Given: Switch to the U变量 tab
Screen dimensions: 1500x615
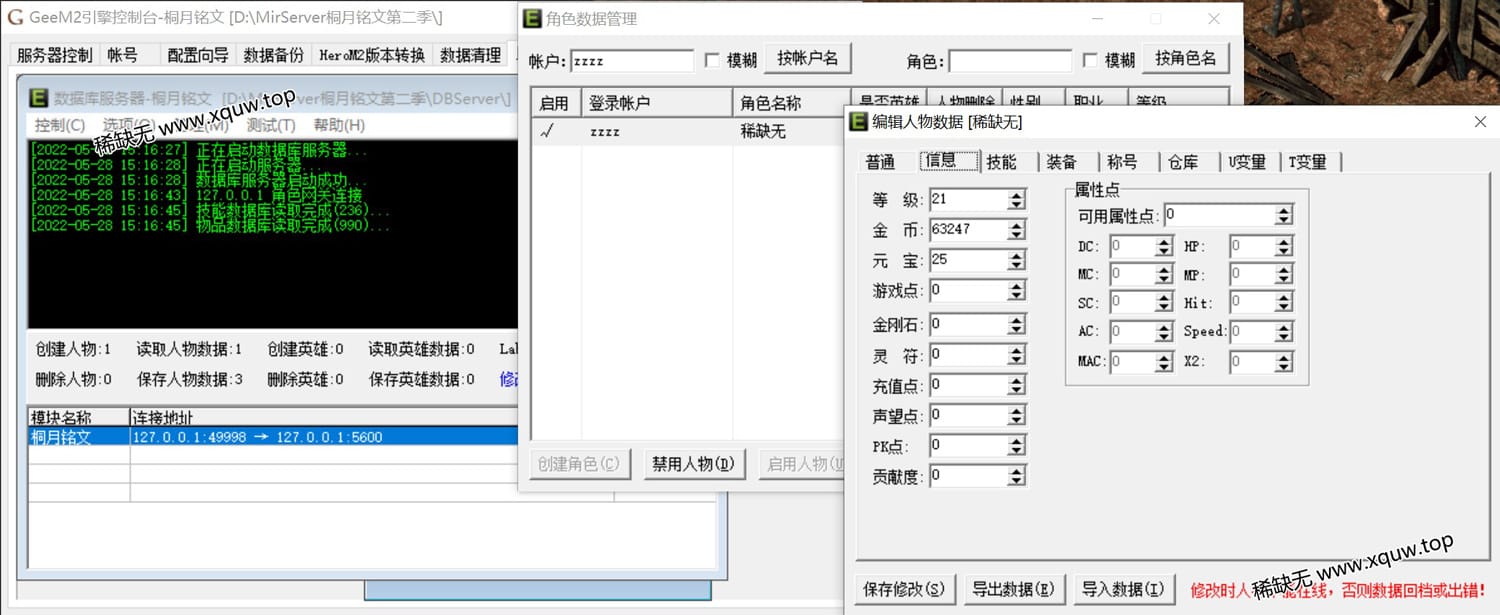Looking at the screenshot, I should point(1247,162).
